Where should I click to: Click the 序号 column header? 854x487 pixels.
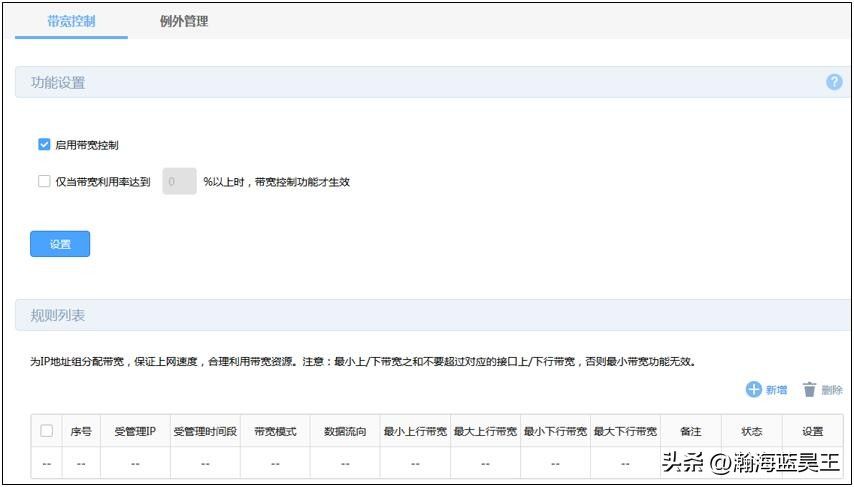point(81,432)
